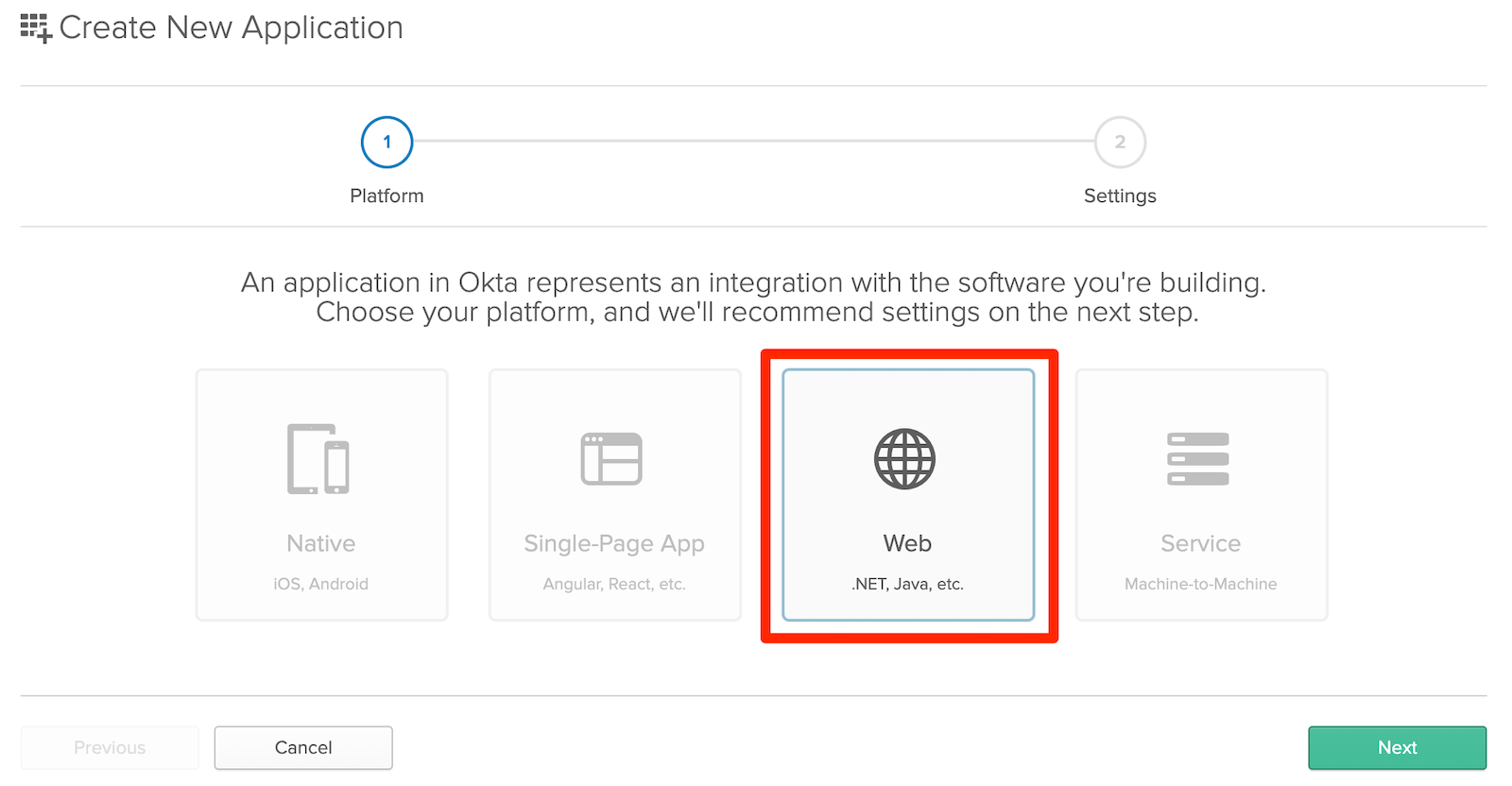Image resolution: width=1512 pixels, height=786 pixels.
Task: Click the .NET, Java, etc. subtitle
Action: 907,584
